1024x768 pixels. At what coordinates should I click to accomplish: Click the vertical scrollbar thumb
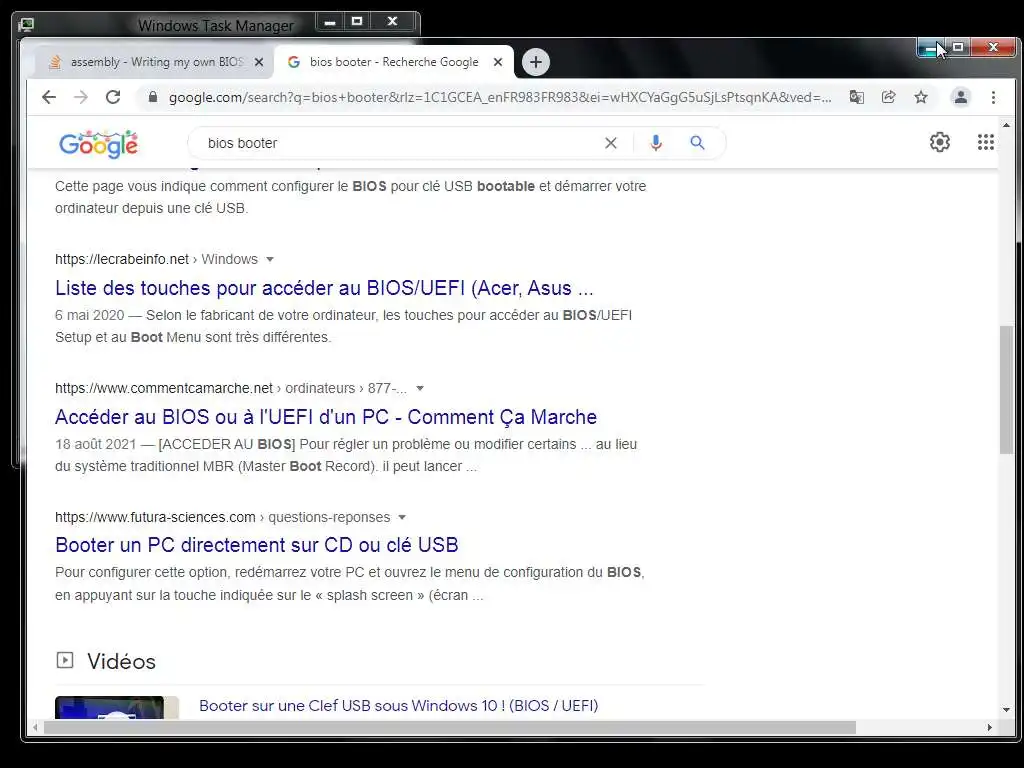pos(1006,389)
